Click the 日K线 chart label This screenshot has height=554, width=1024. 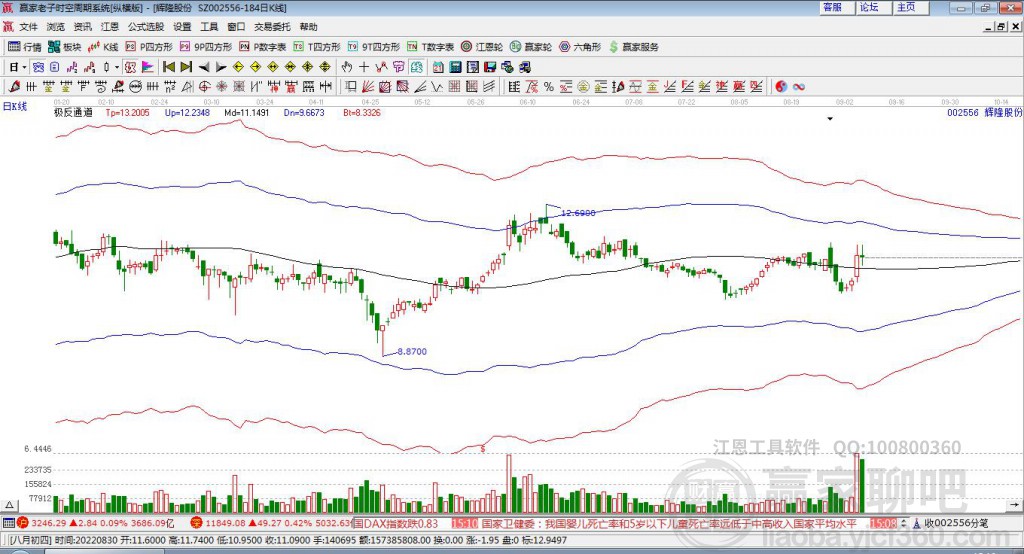[15, 106]
